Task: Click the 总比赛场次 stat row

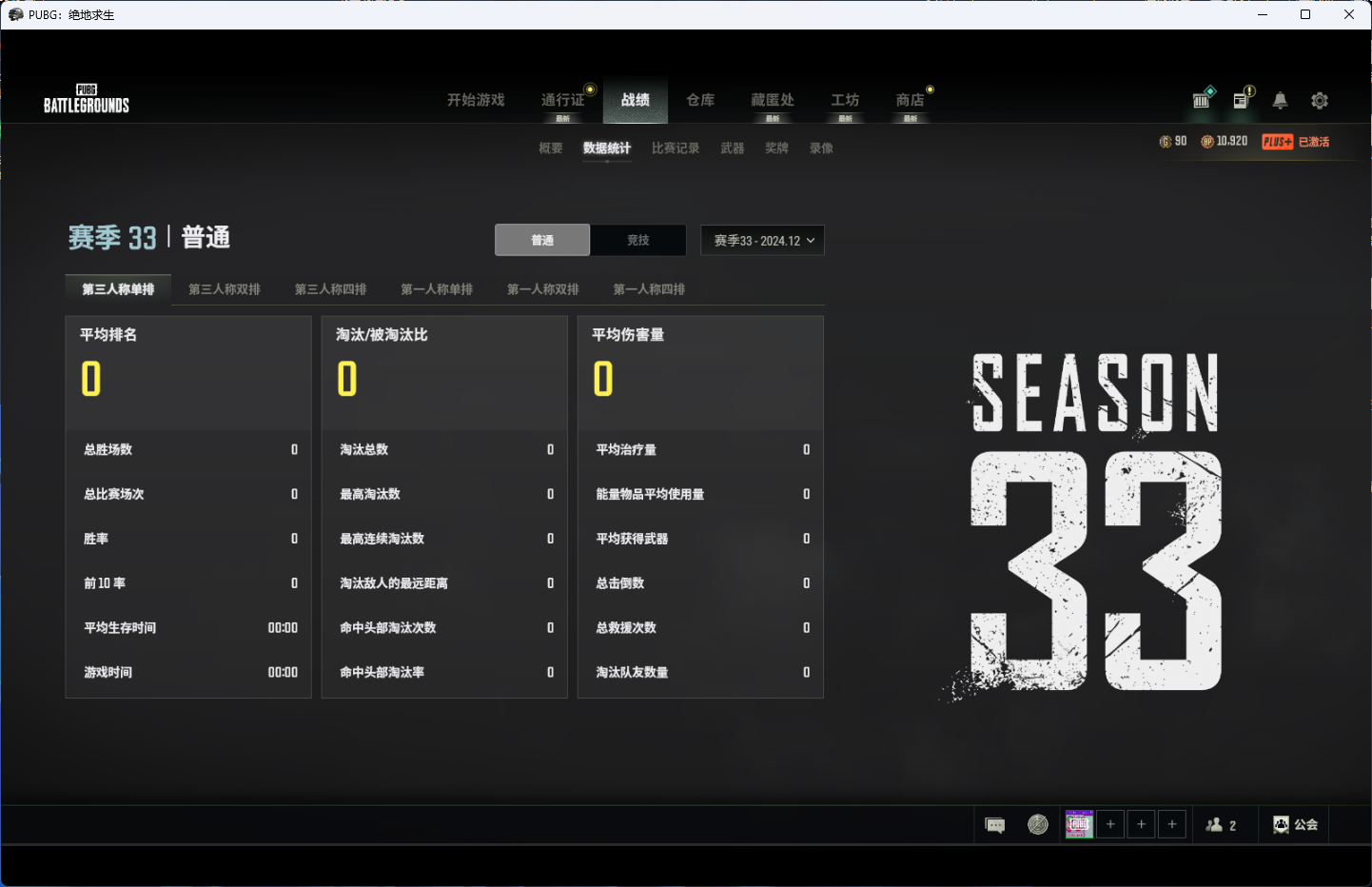Action: pos(188,495)
